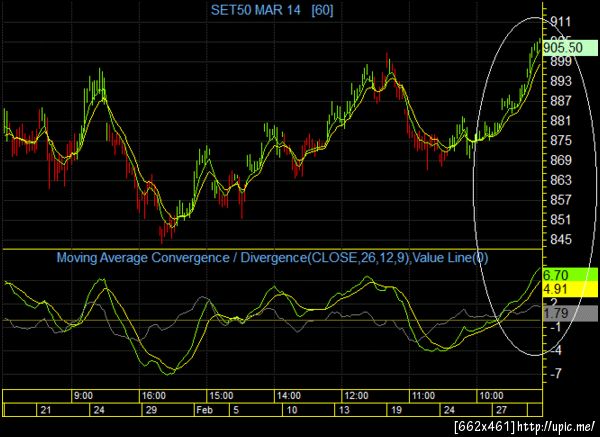Click the 887 price axis label
Viewport: 600px width, 437px height.
561,101
